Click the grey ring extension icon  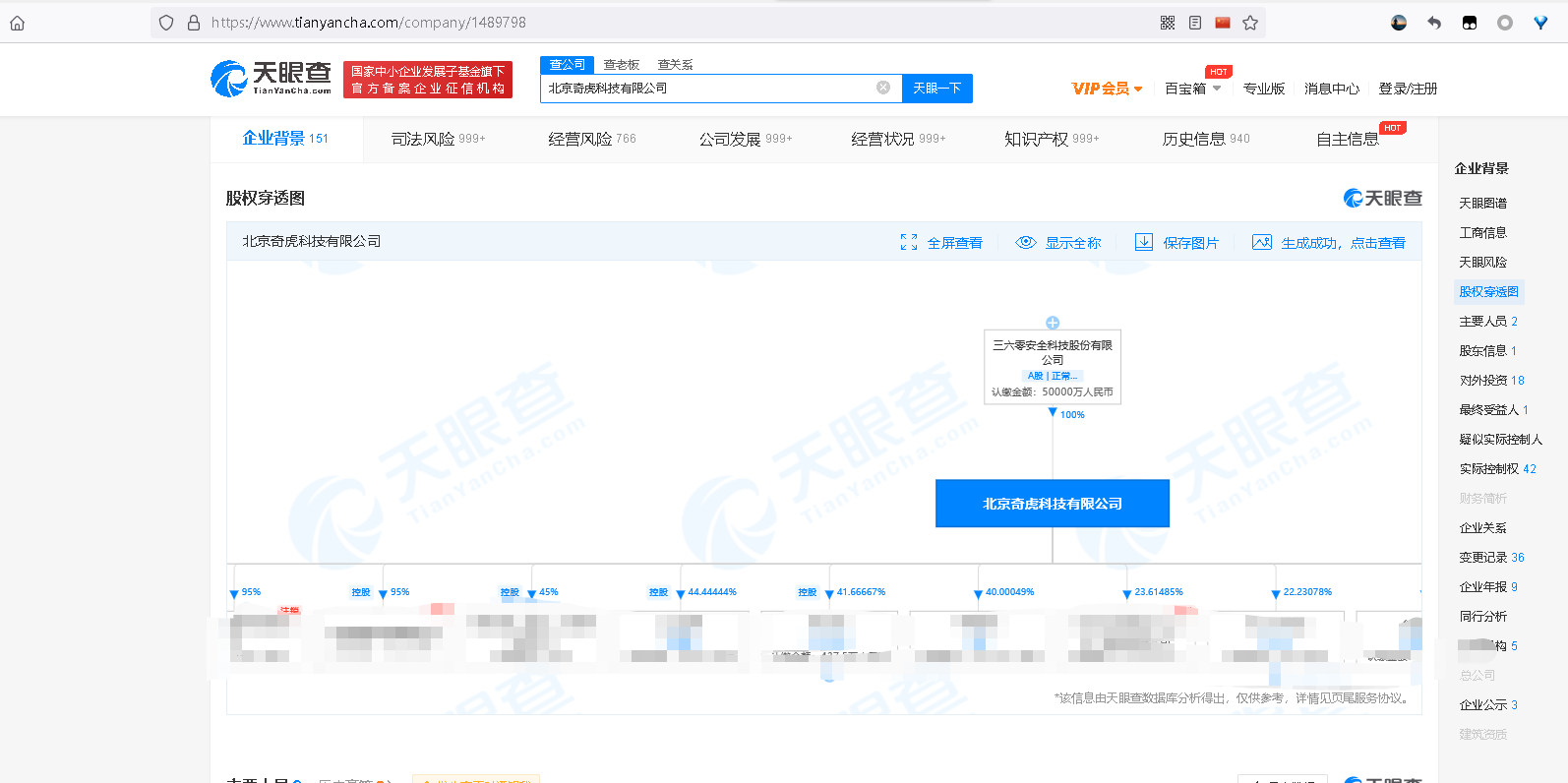1505,23
